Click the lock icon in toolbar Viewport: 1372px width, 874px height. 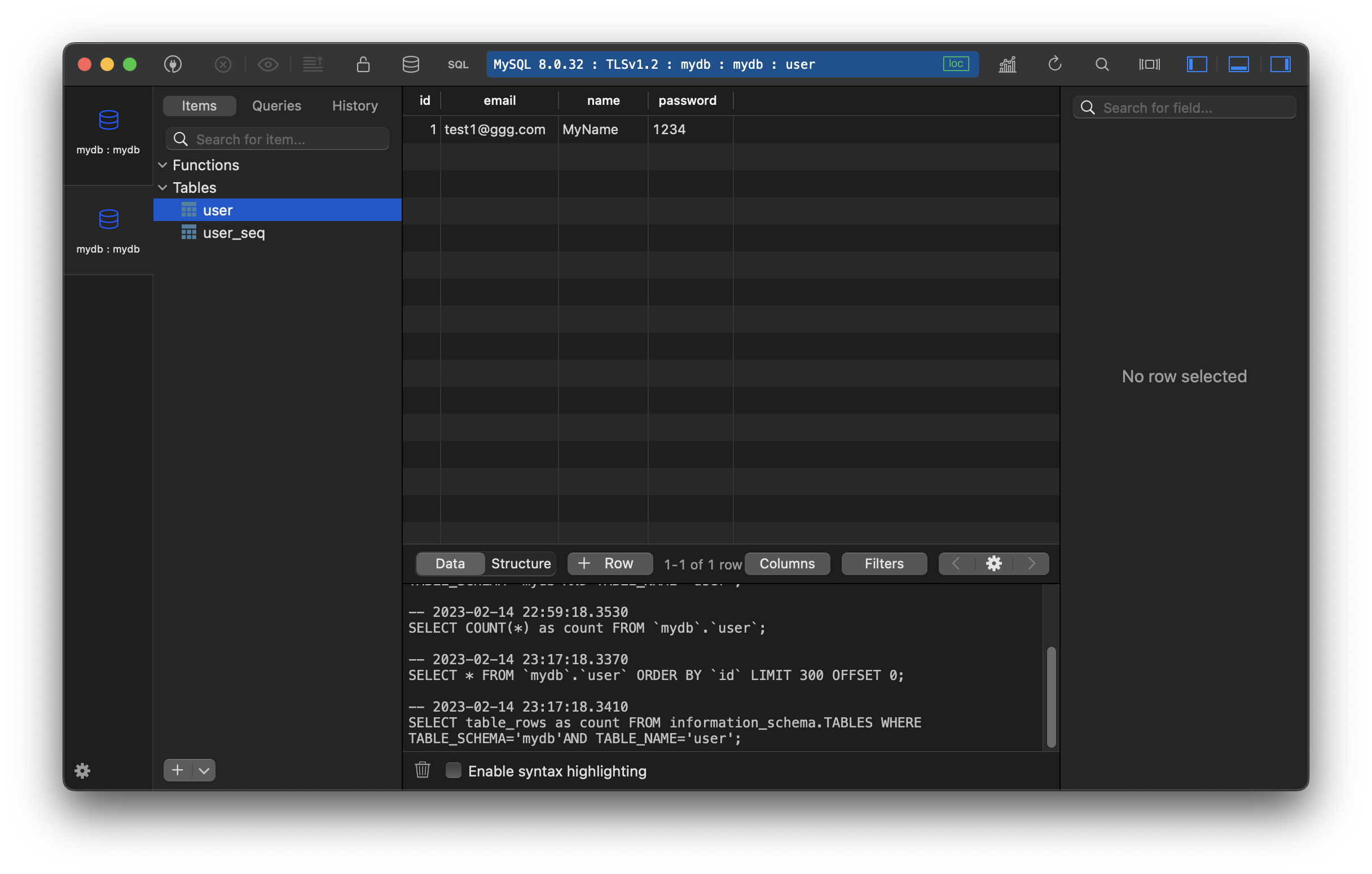click(363, 64)
